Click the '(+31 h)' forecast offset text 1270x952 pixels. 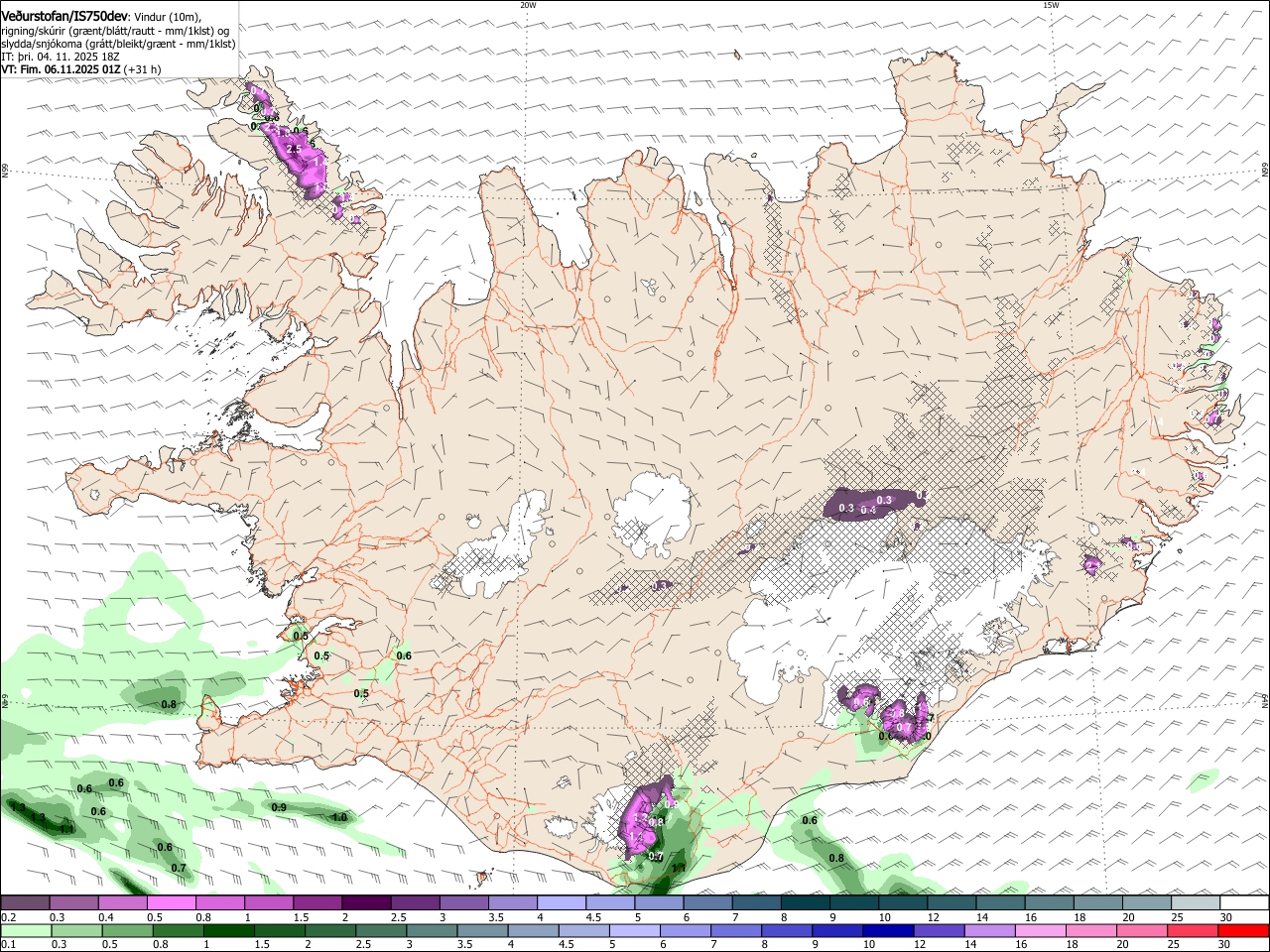coord(143,69)
